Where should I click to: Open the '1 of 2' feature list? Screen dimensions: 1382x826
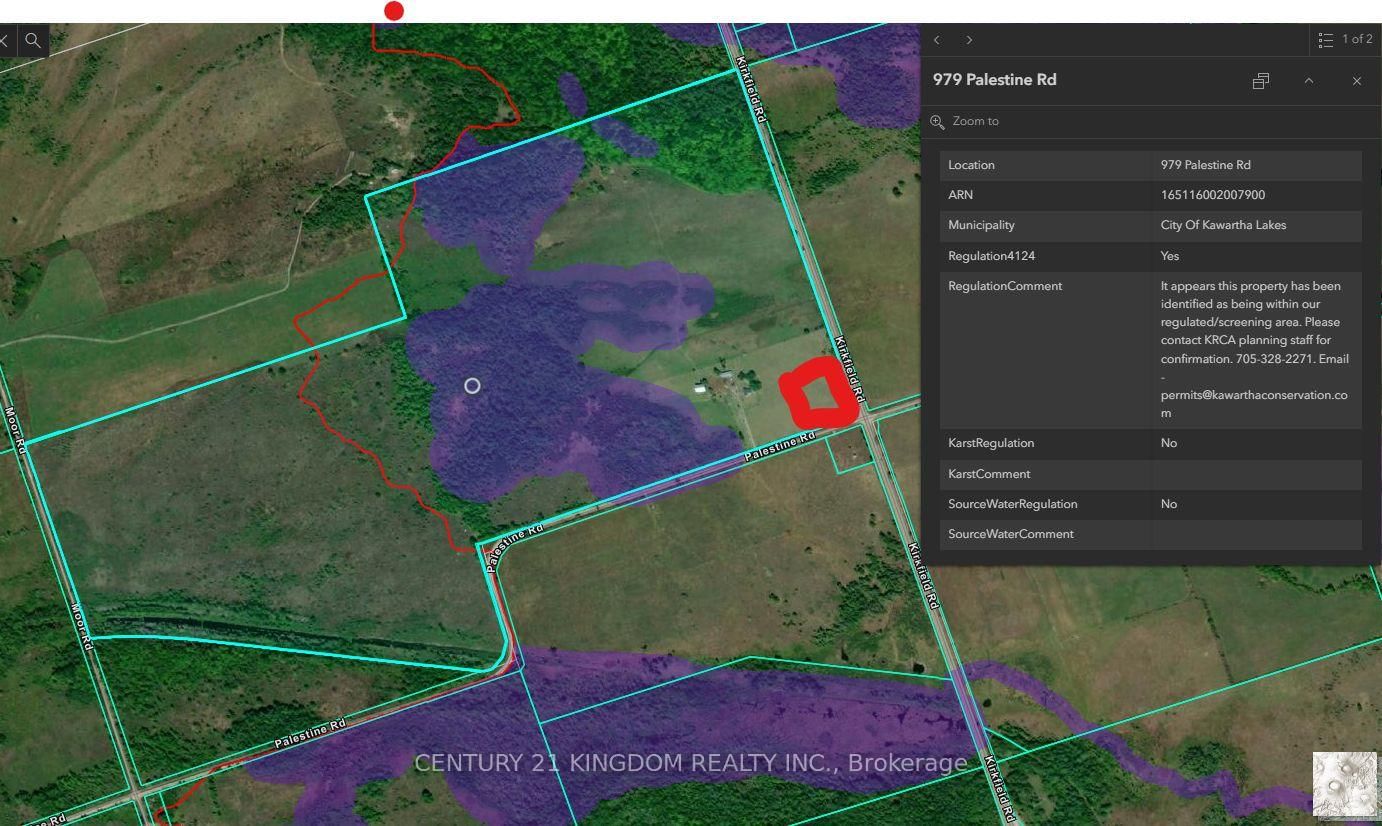point(1345,40)
